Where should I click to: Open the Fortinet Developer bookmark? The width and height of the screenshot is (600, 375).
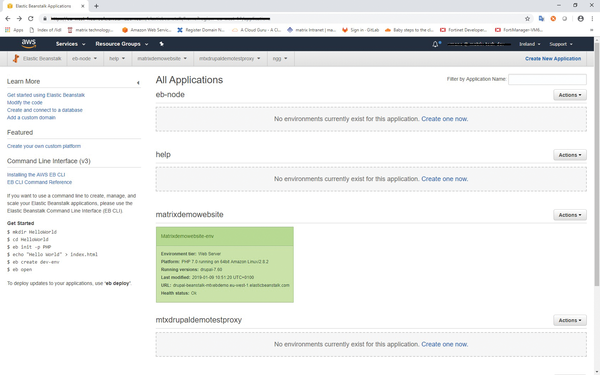coord(463,30)
